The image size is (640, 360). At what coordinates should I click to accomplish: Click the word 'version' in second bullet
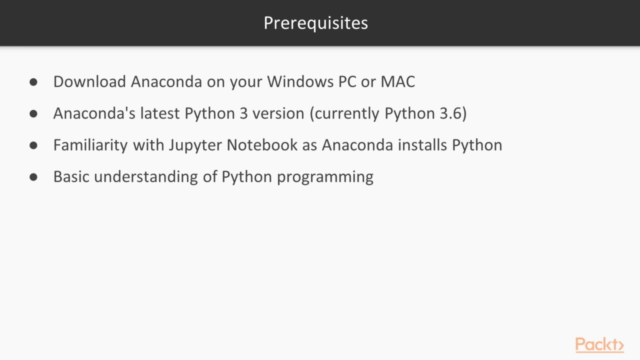click(x=278, y=113)
